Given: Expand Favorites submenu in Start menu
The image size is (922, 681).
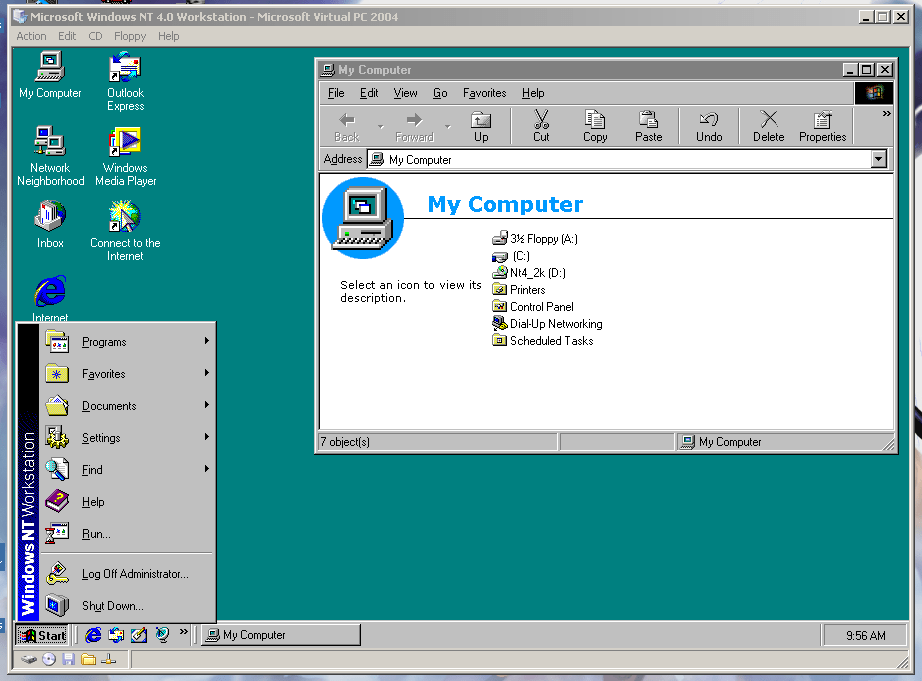Looking at the screenshot, I should point(128,373).
